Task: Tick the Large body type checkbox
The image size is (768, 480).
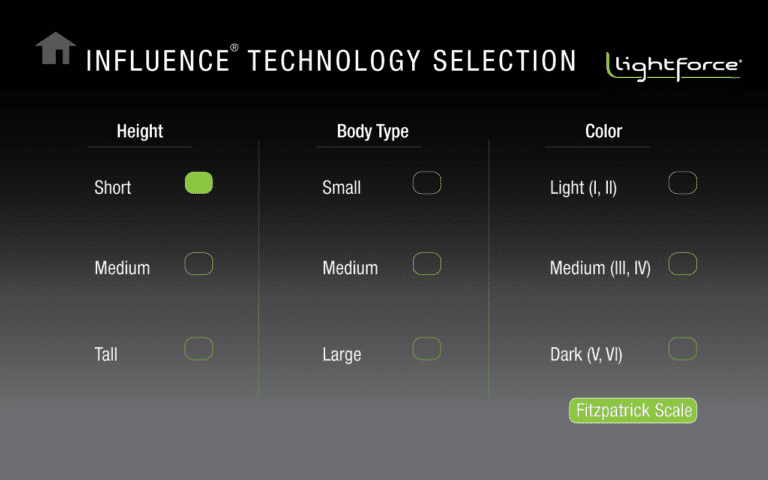Action: click(427, 349)
